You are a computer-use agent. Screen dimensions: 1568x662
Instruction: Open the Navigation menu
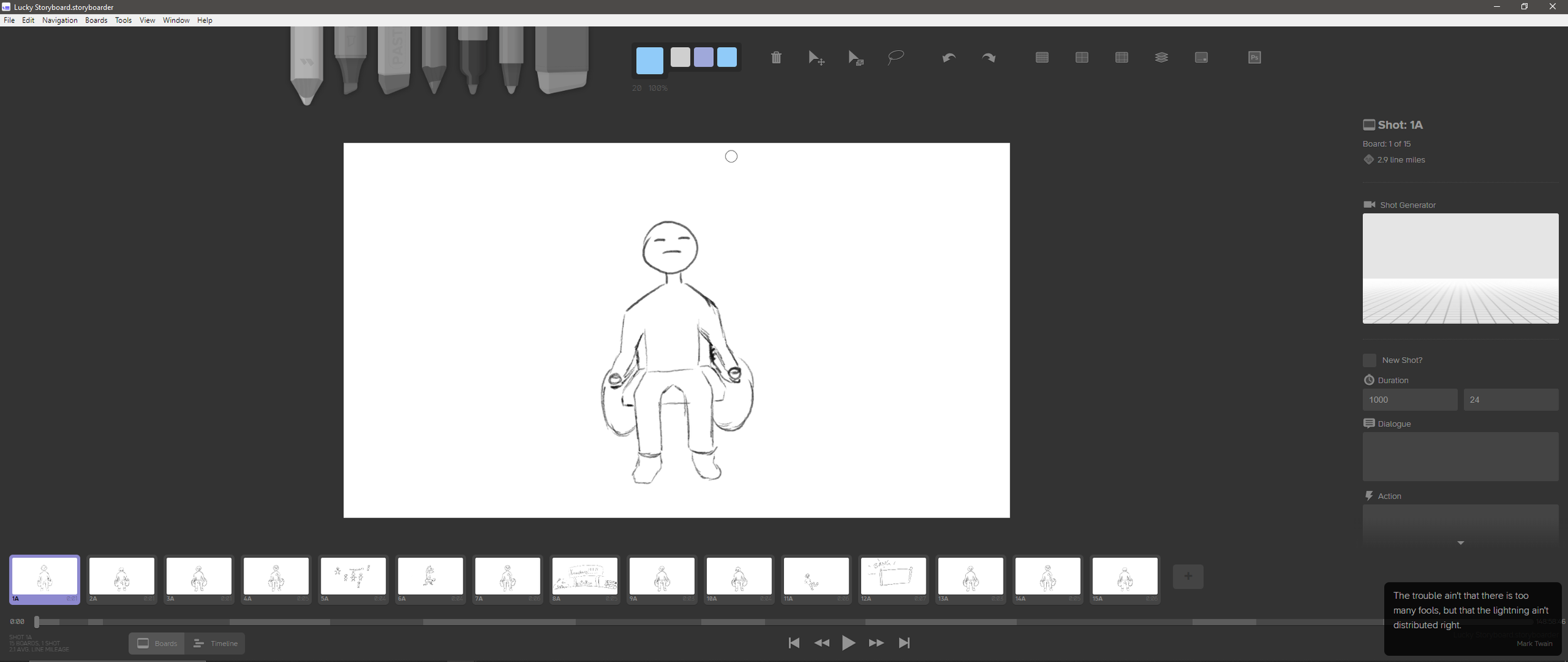point(60,20)
